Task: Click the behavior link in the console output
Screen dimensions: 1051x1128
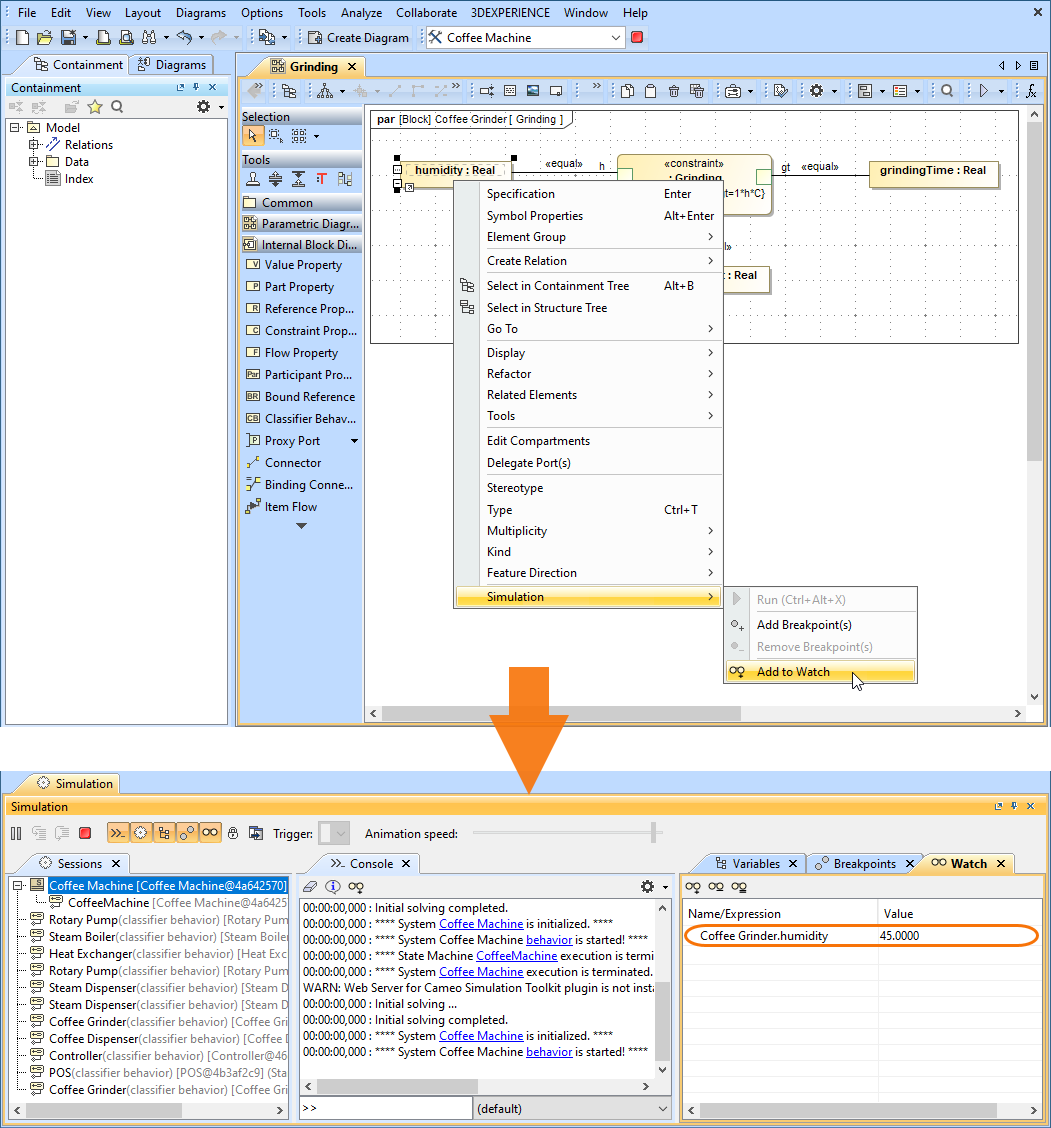Action: [549, 940]
